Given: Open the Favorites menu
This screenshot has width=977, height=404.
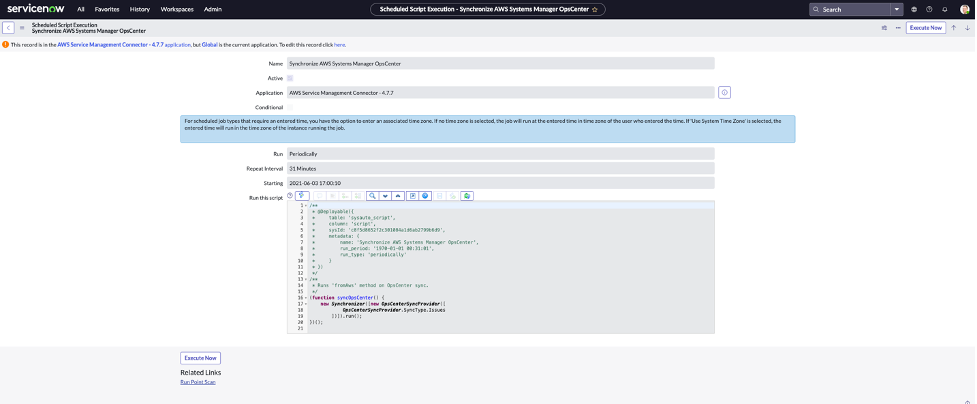Looking at the screenshot, I should [107, 9].
